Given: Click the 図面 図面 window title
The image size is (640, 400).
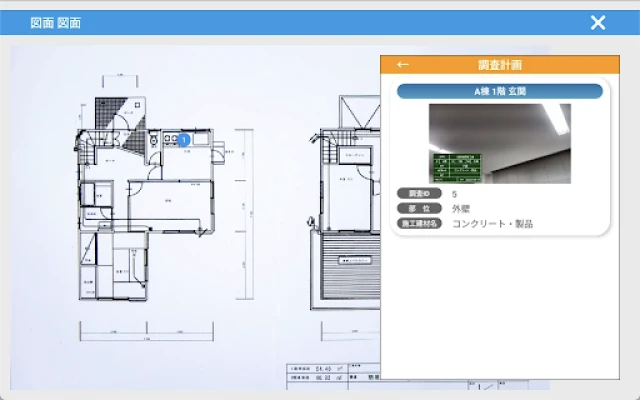Looking at the screenshot, I should point(56,23).
